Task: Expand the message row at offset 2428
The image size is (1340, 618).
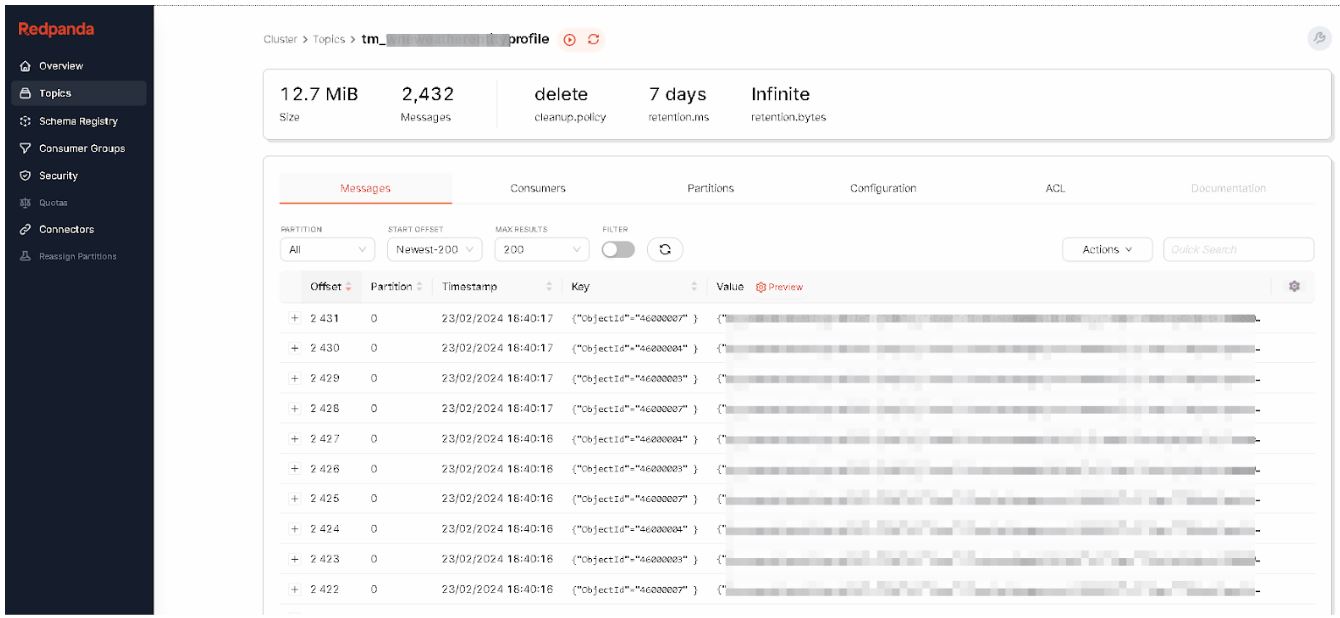Action: coord(295,408)
